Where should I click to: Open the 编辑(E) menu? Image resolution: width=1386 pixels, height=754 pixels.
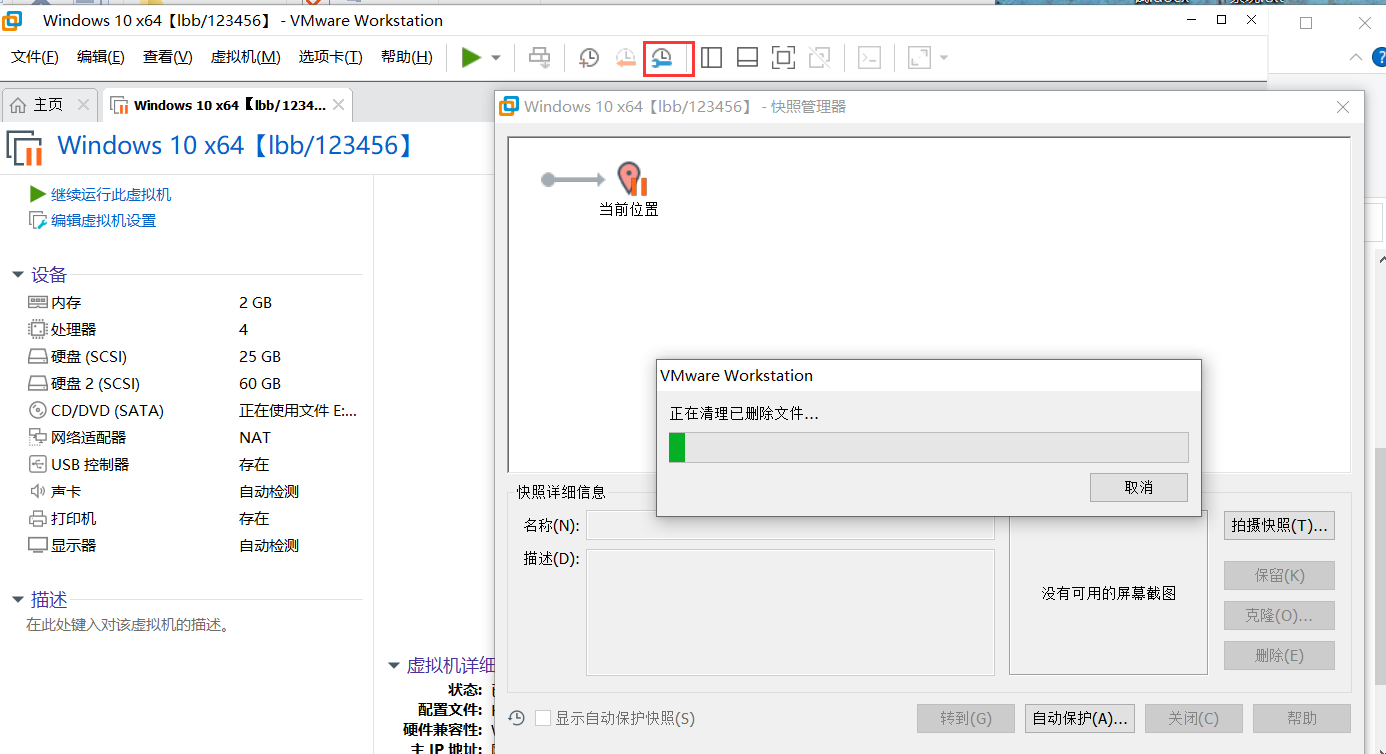pos(101,57)
